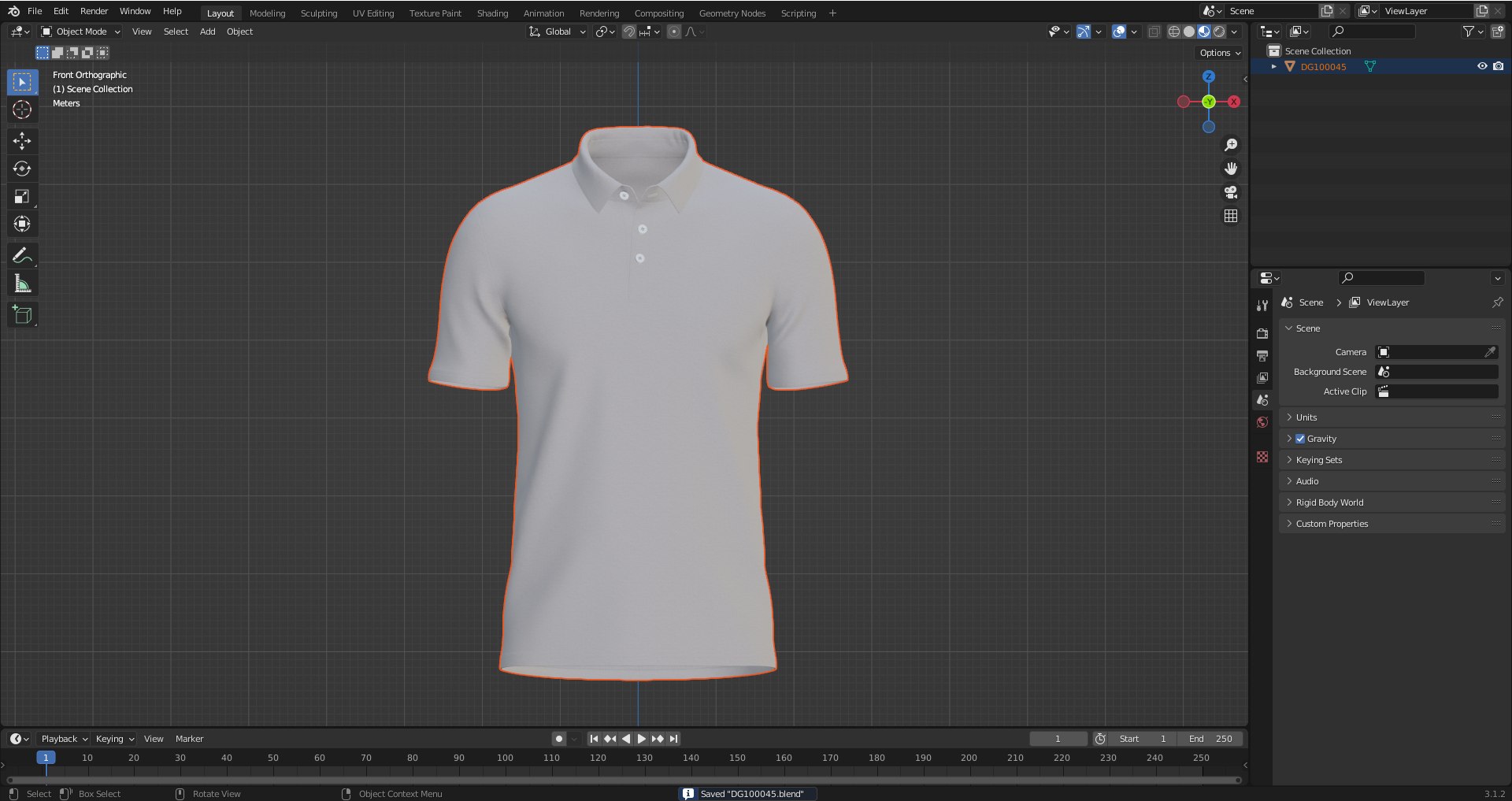Image resolution: width=1512 pixels, height=801 pixels.
Task: Toggle auto keying record button
Action: pos(558,739)
